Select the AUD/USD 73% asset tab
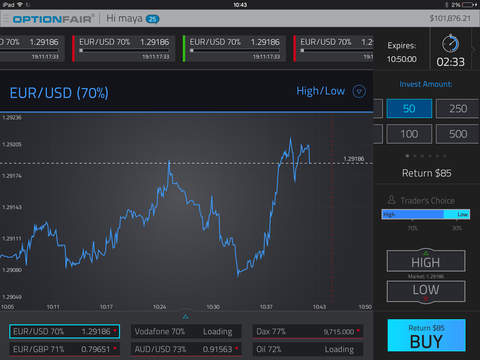Viewport: 480px width, 360px height. click(186, 349)
